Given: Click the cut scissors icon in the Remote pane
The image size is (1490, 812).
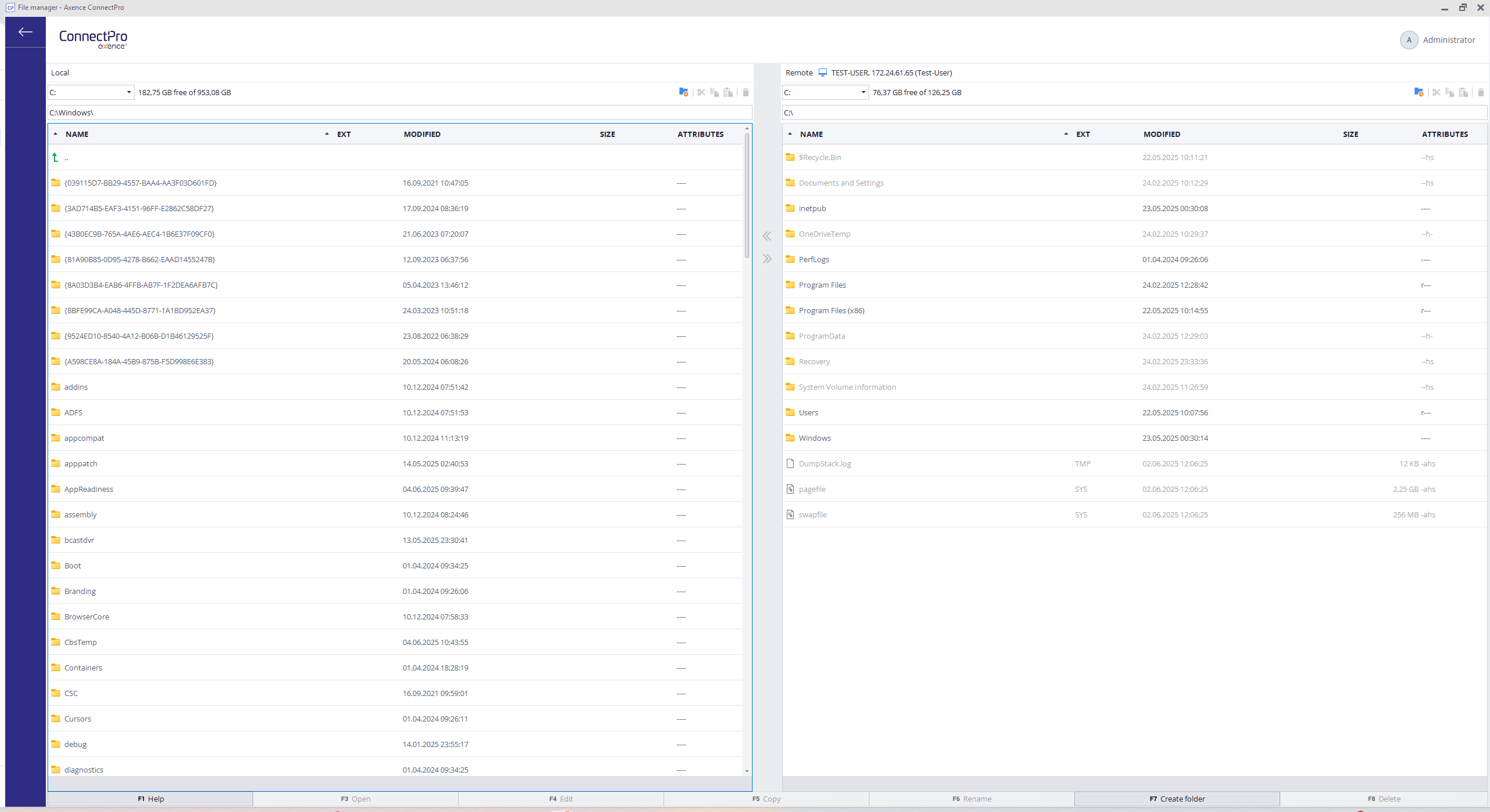Looking at the screenshot, I should [x=1436, y=92].
